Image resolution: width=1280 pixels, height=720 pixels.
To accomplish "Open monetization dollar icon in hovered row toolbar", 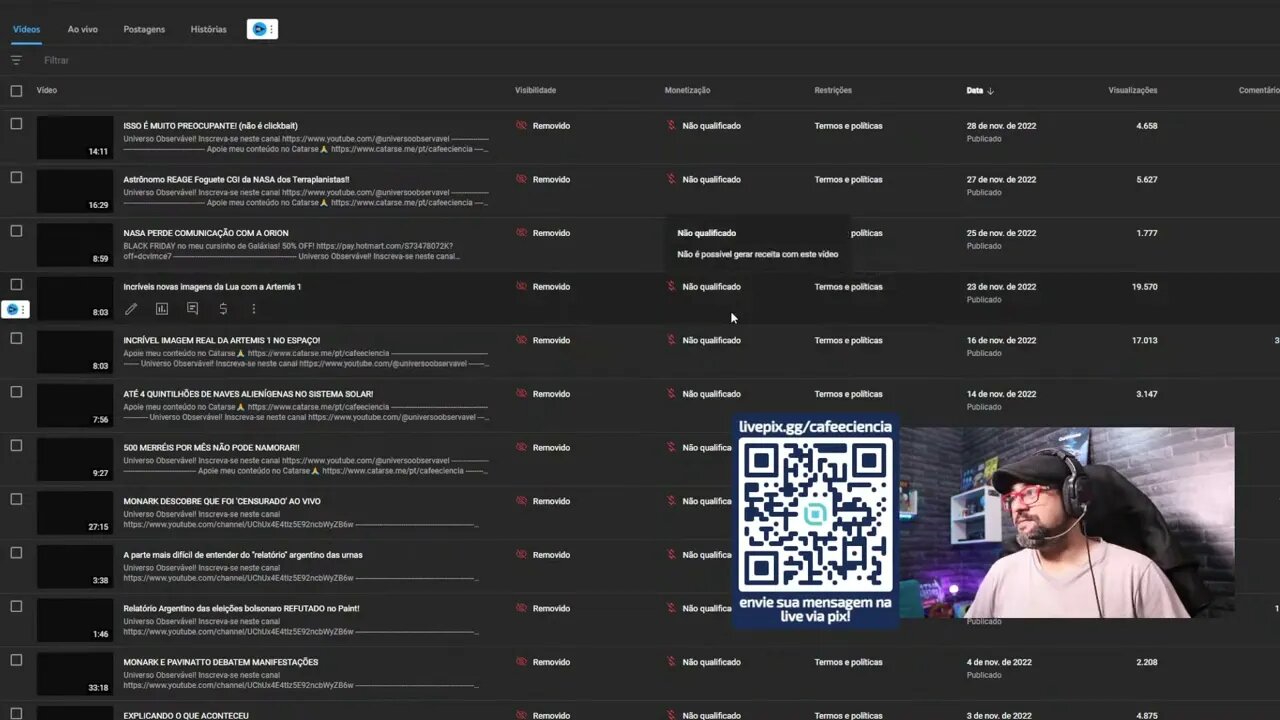I will pyautogui.click(x=223, y=310).
